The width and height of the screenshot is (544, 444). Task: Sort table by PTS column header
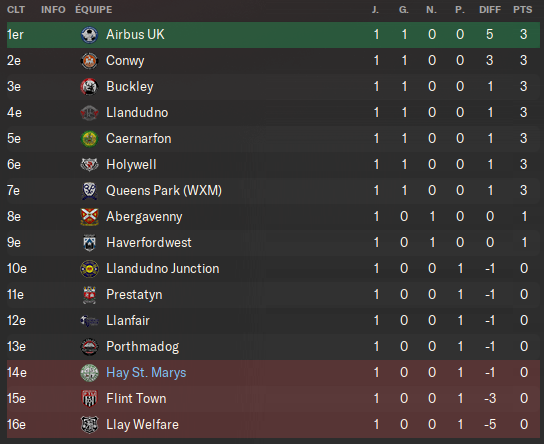point(522,10)
